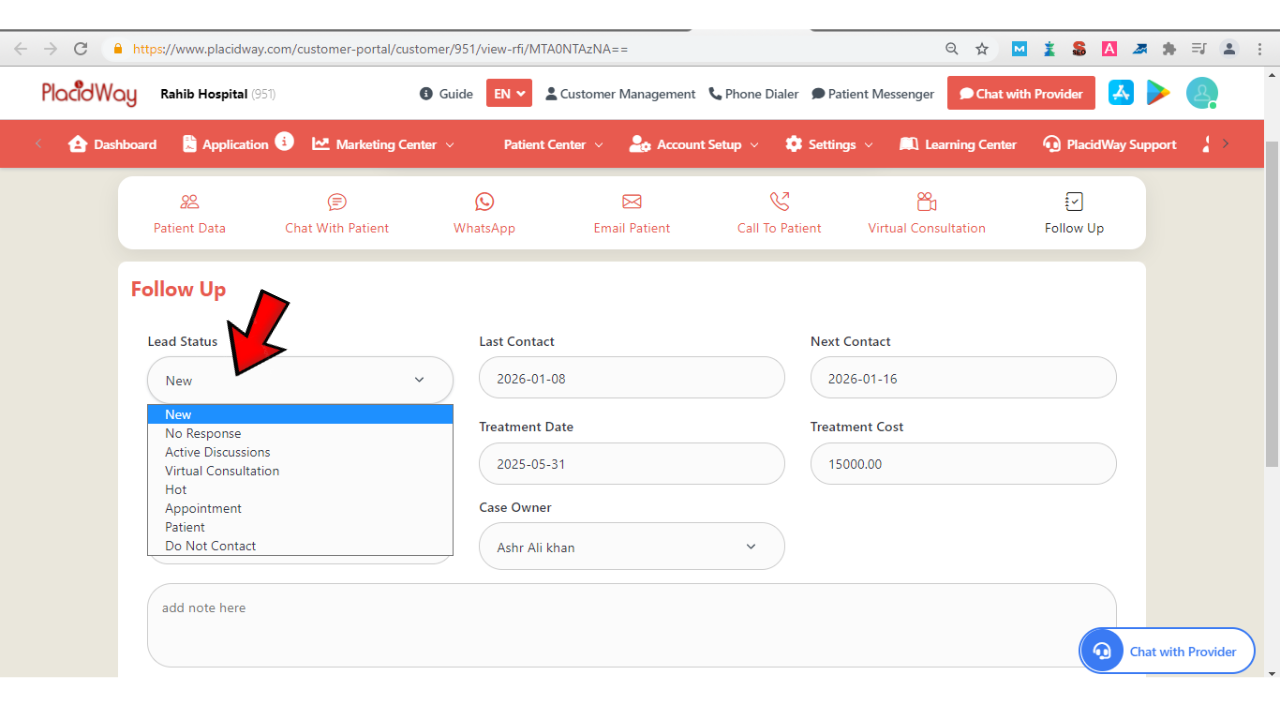1280x720 pixels.
Task: Choose 'Do Not Contact' lead status option
Action: tap(210, 545)
